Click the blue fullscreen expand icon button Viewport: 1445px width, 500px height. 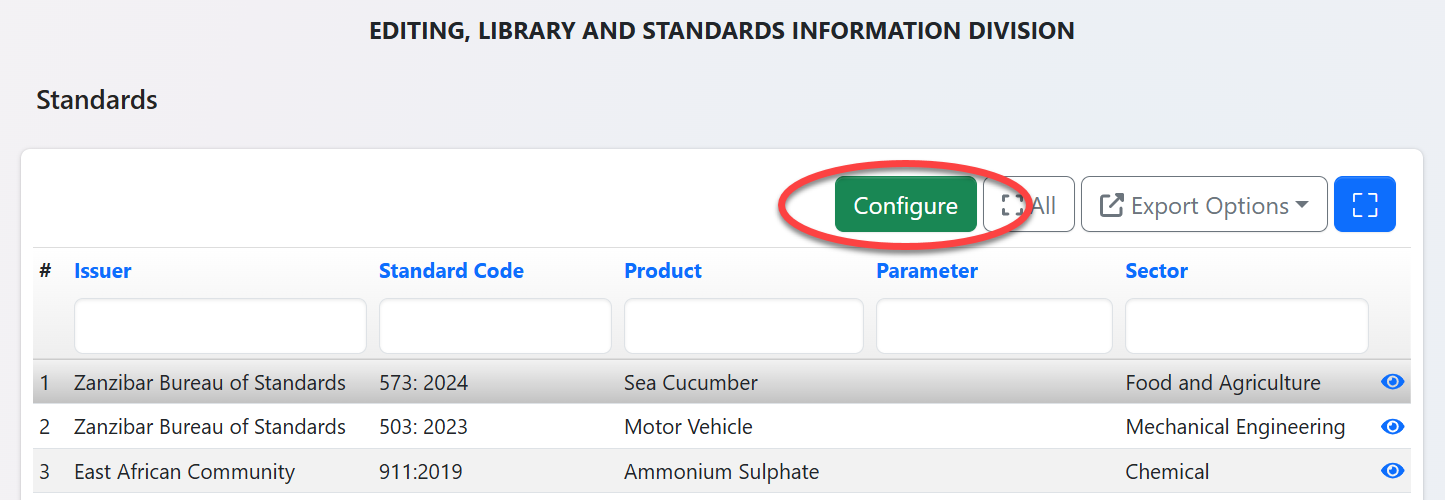[1364, 205]
